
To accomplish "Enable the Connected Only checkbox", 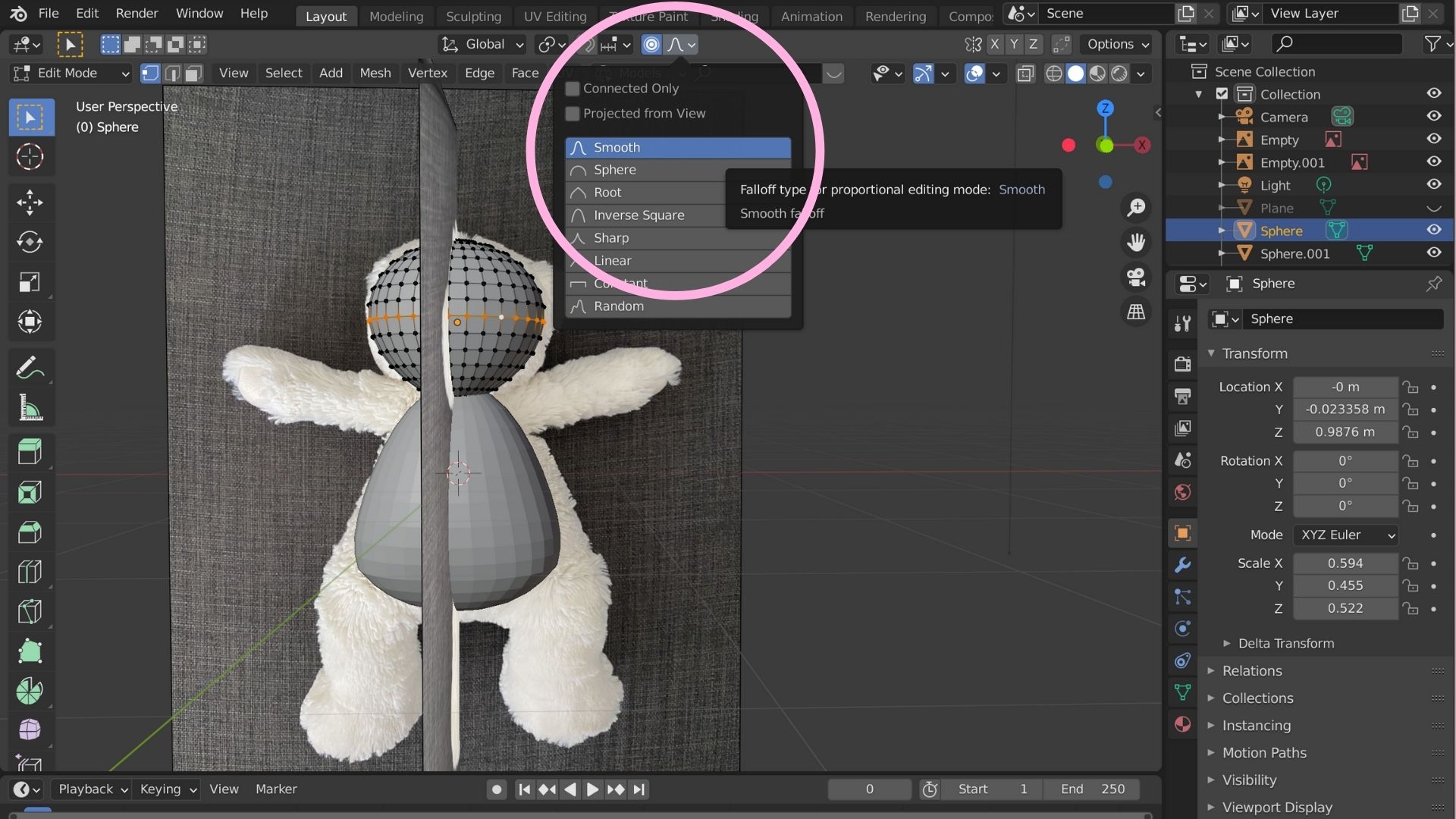I will (572, 89).
